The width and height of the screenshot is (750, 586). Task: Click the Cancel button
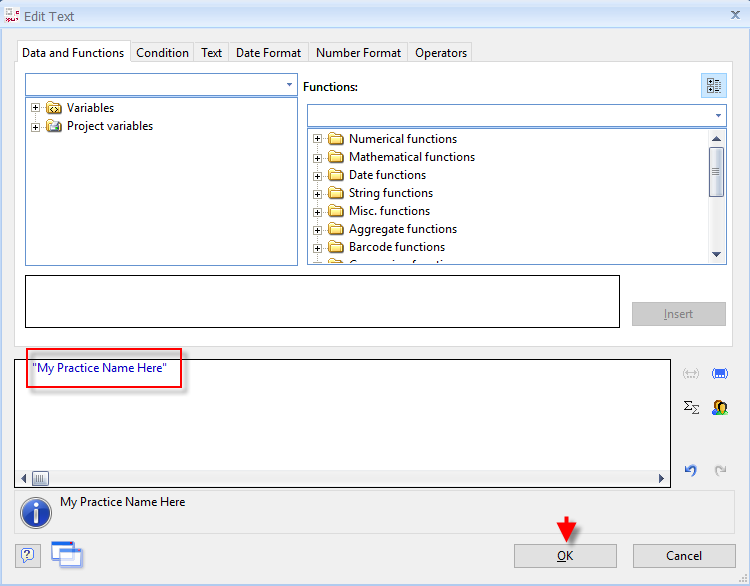pos(684,556)
